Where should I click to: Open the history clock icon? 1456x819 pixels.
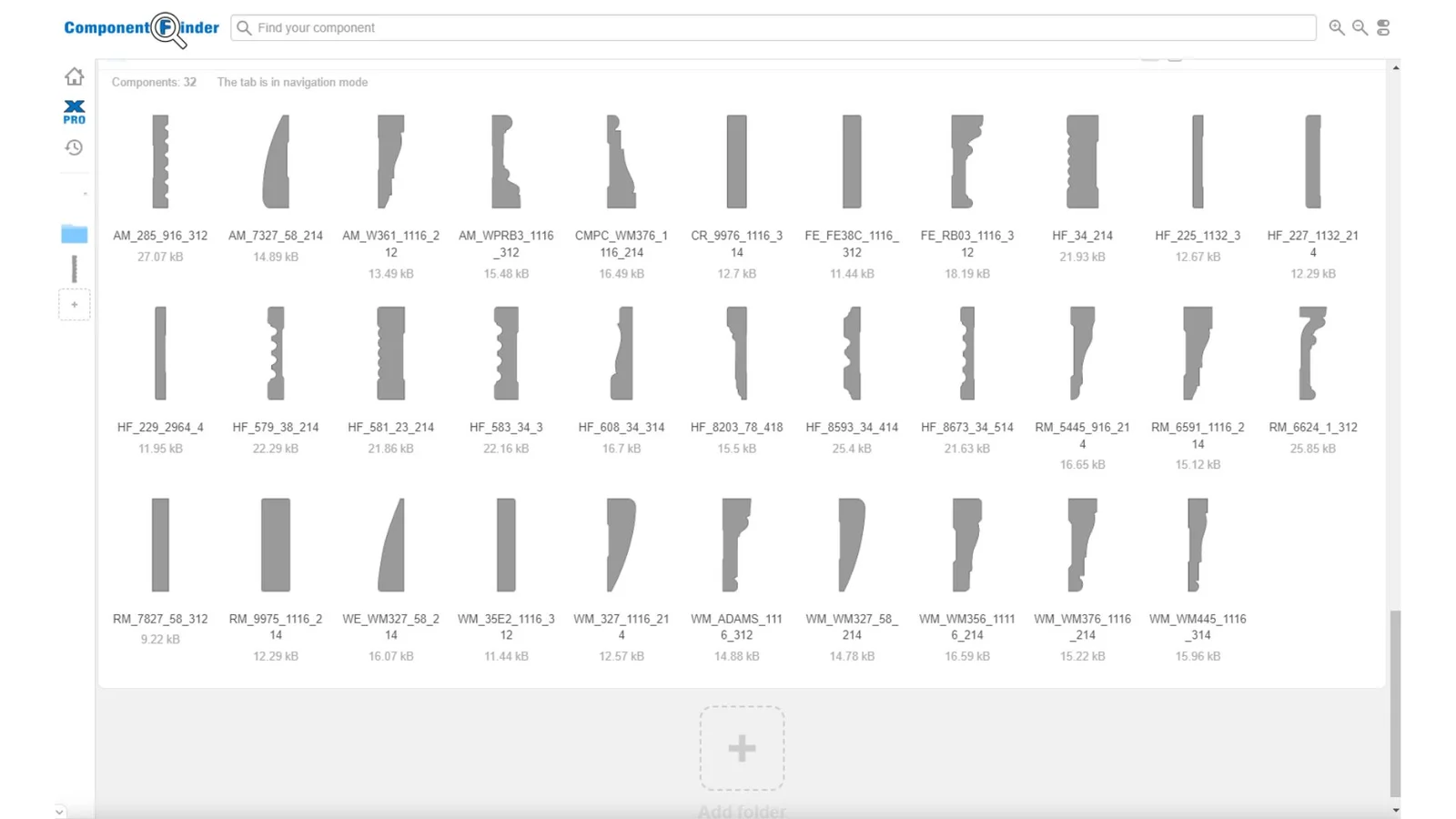(x=74, y=147)
